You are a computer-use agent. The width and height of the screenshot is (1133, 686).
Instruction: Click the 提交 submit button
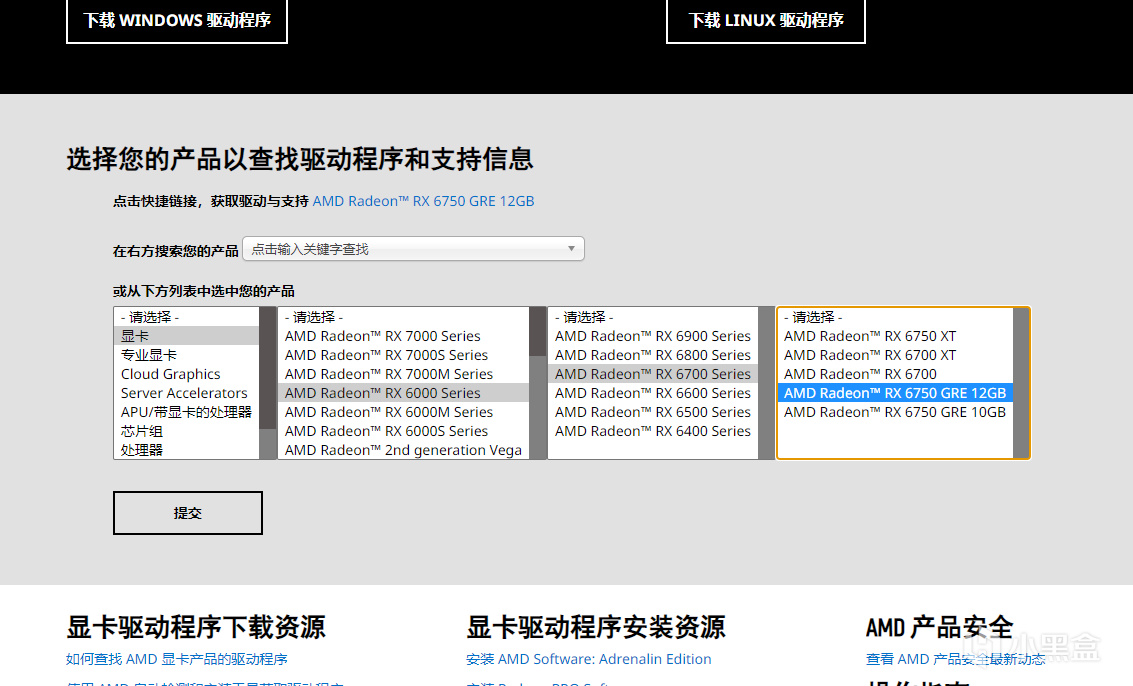188,513
